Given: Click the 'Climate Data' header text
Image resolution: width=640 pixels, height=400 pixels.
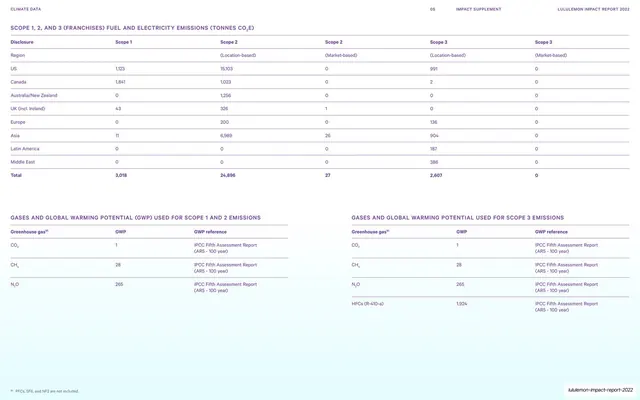Looking at the screenshot, I should pyautogui.click(x=26, y=9).
